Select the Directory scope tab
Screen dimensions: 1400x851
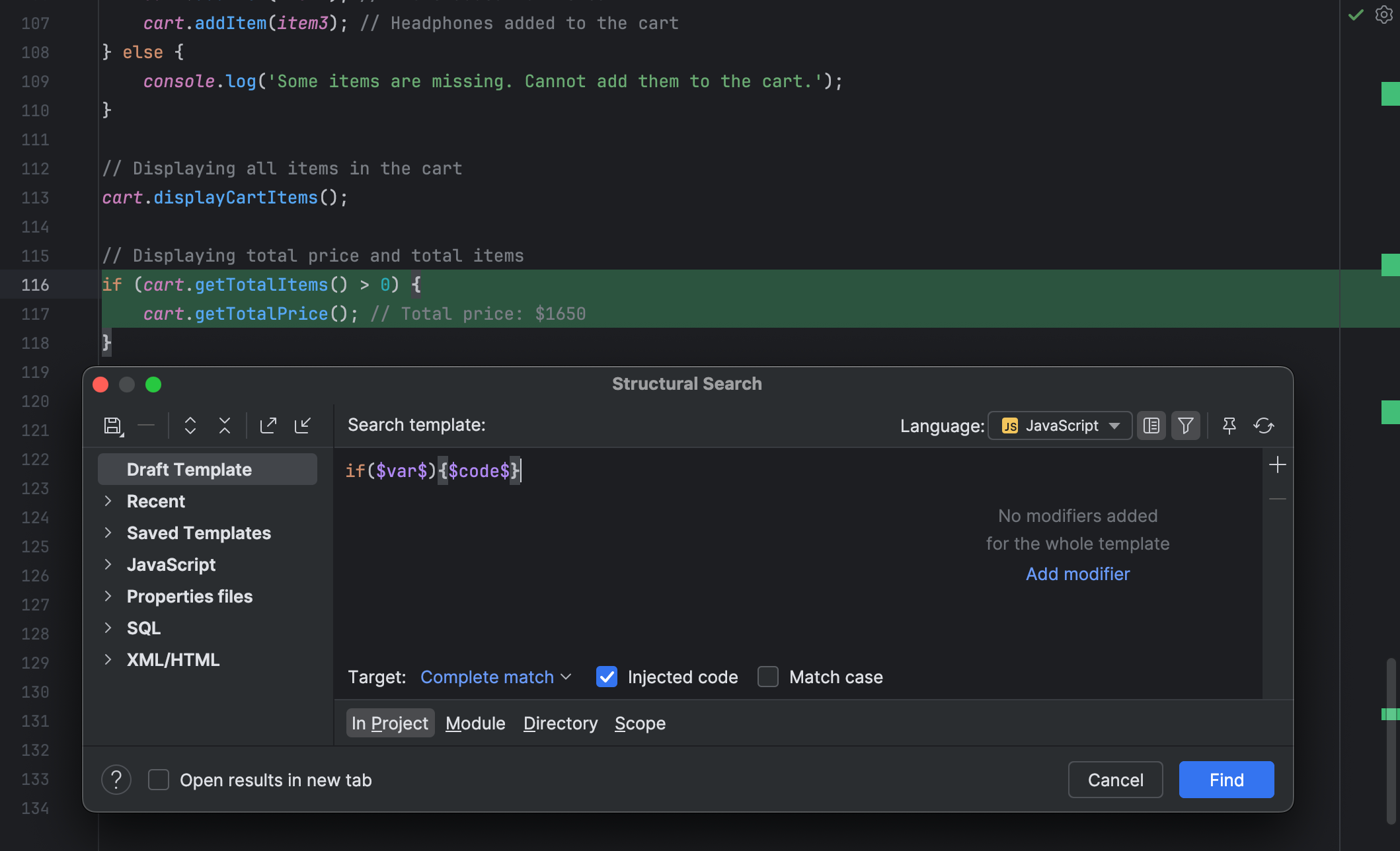560,722
